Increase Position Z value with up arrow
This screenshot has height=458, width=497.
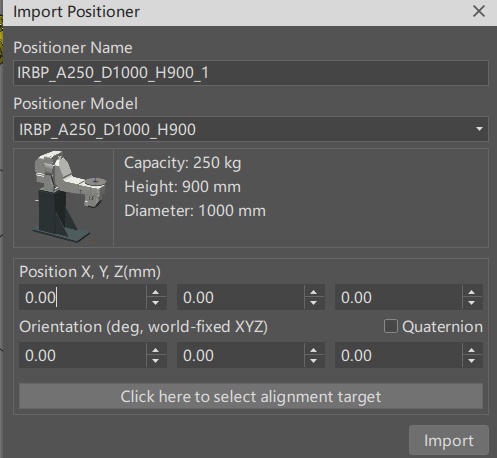pyautogui.click(x=472, y=292)
